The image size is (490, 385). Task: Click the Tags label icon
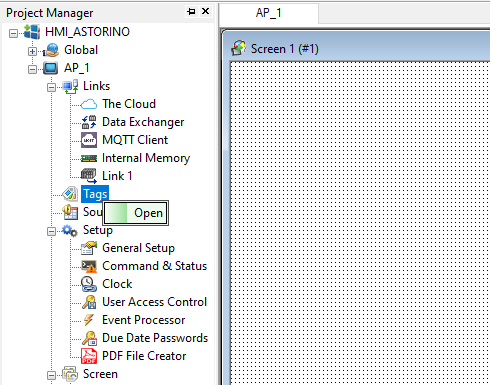(70, 194)
